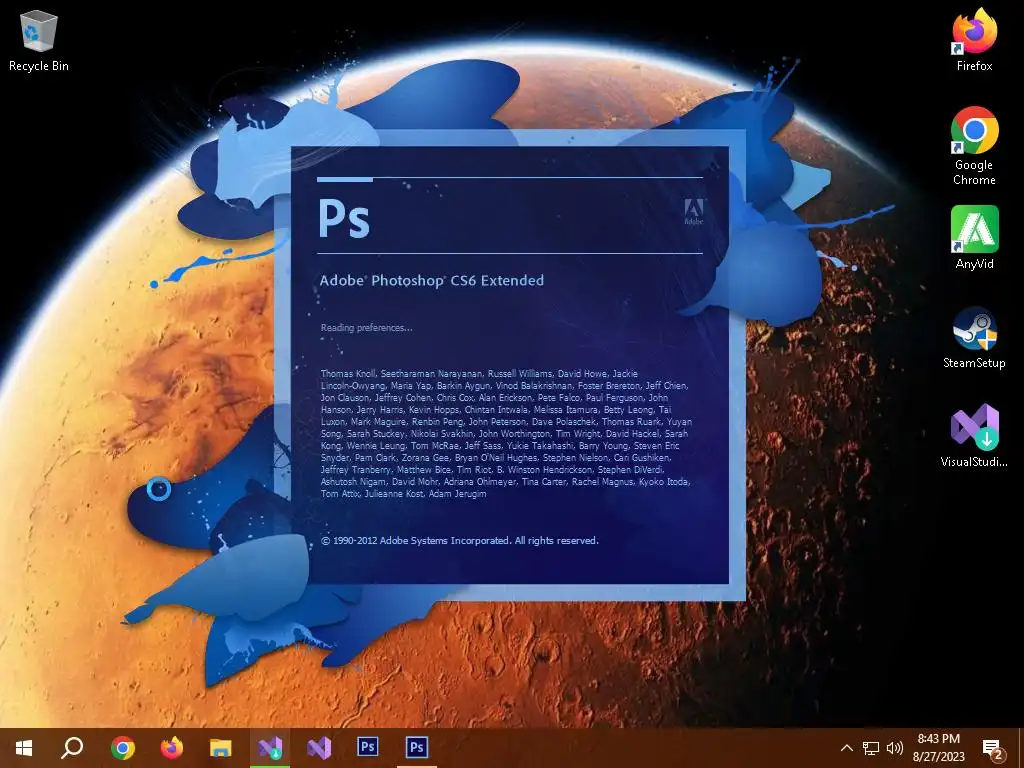Open taskbar Search magnifier
Image resolution: width=1024 pixels, height=768 pixels.
coord(72,748)
